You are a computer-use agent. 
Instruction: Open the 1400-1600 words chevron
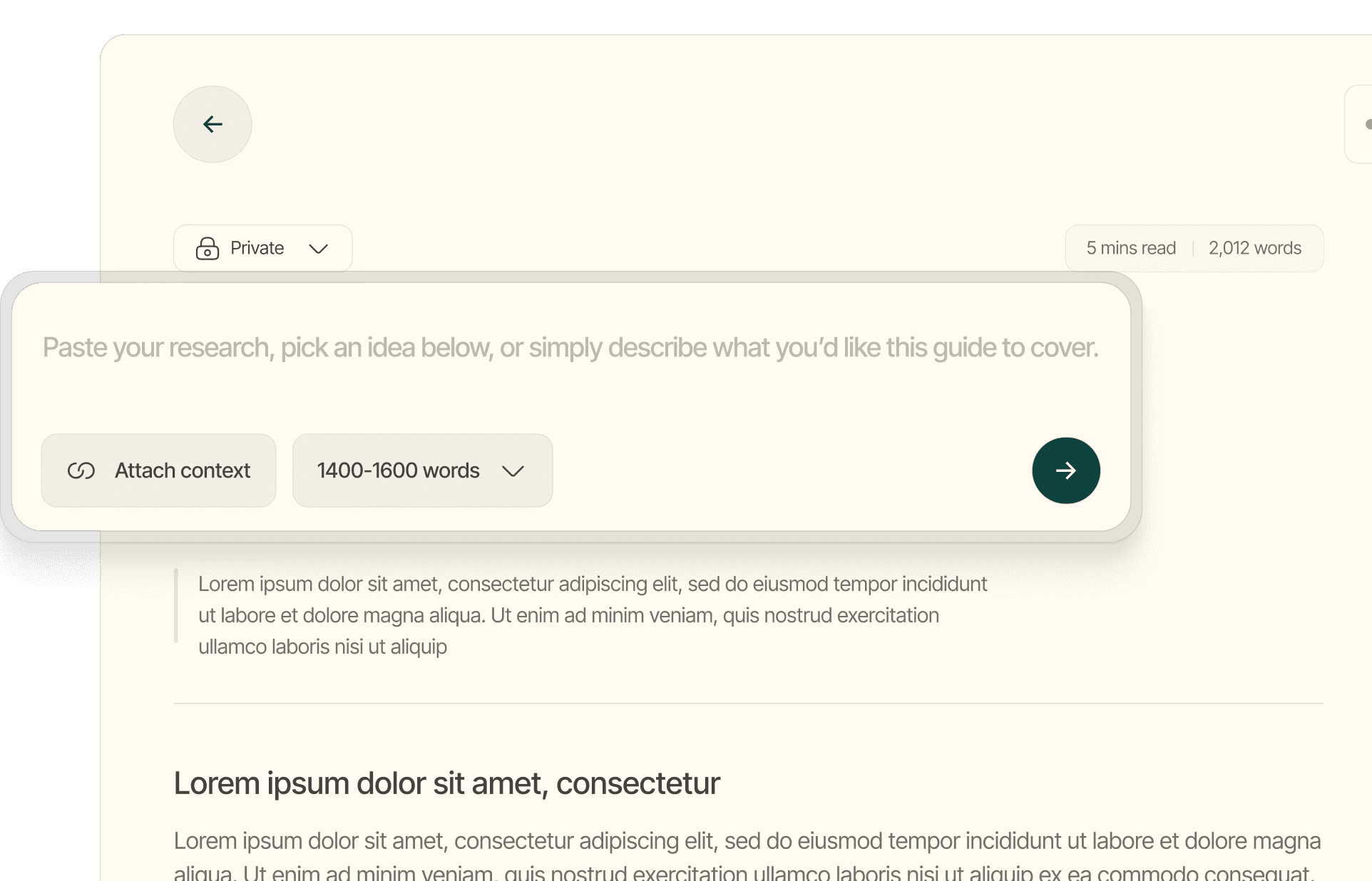(513, 471)
